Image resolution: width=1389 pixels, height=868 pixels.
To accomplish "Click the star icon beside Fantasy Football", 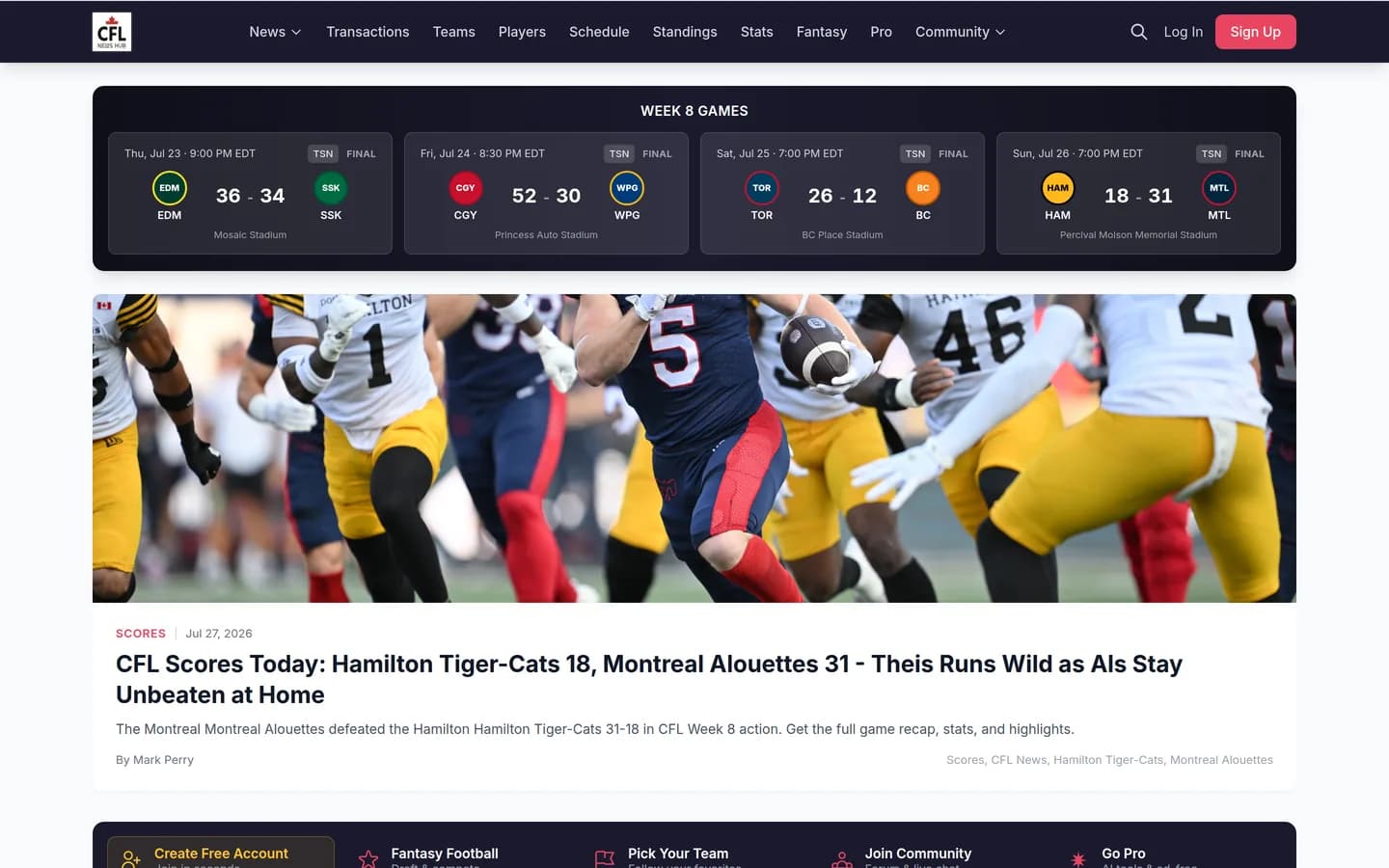I will [368, 858].
